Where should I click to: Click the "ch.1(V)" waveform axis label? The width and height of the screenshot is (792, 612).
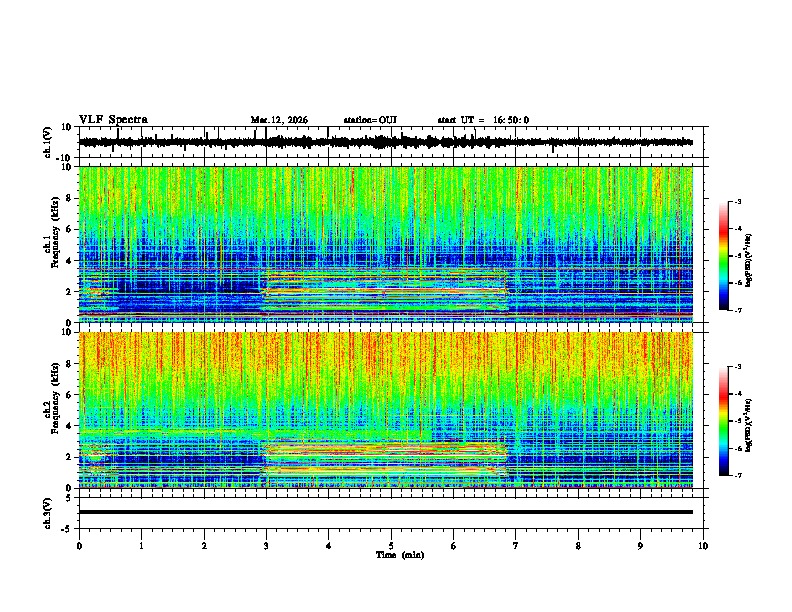click(x=48, y=142)
